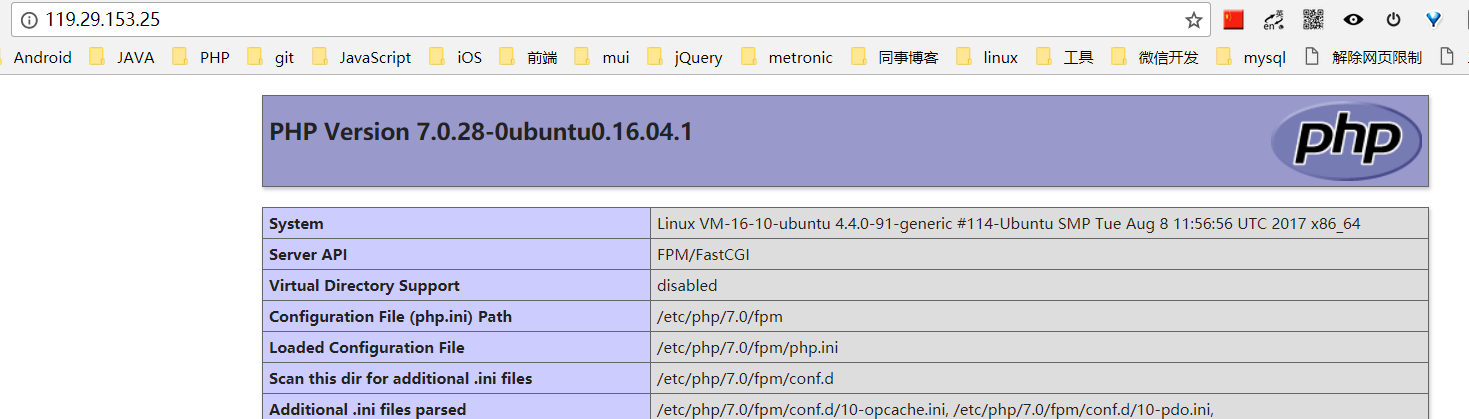Open the jQuery bookmark folder
The width and height of the screenshot is (1469, 419).
(685, 57)
